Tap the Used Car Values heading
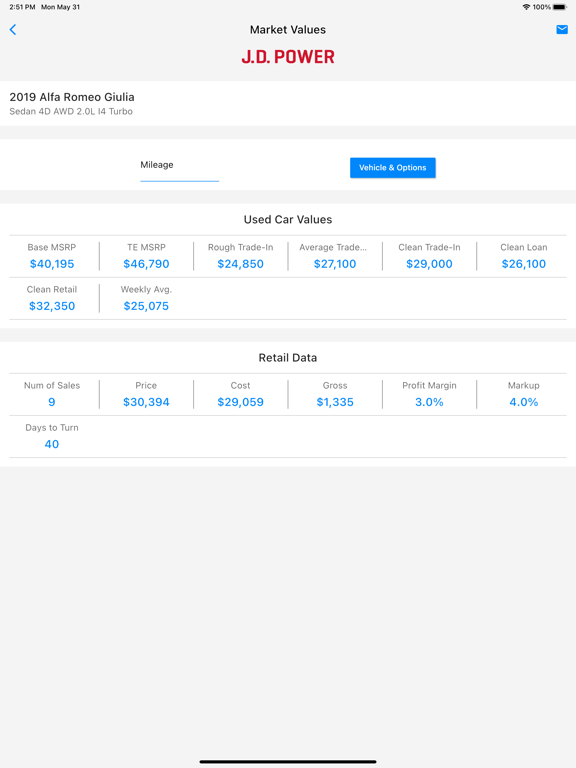The width and height of the screenshot is (576, 768). [288, 219]
